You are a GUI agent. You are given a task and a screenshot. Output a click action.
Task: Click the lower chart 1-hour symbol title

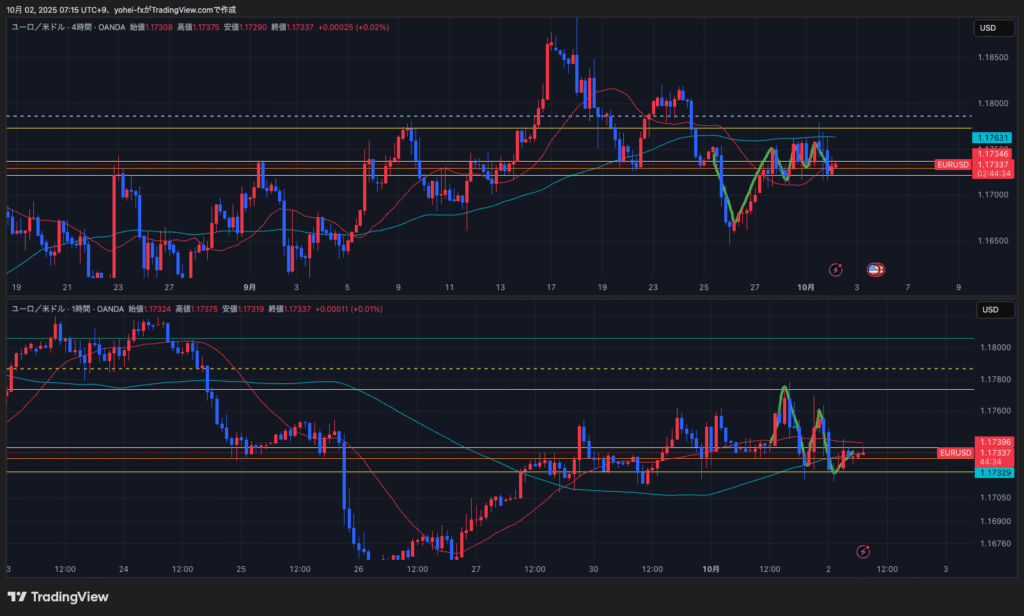[x=68, y=309]
